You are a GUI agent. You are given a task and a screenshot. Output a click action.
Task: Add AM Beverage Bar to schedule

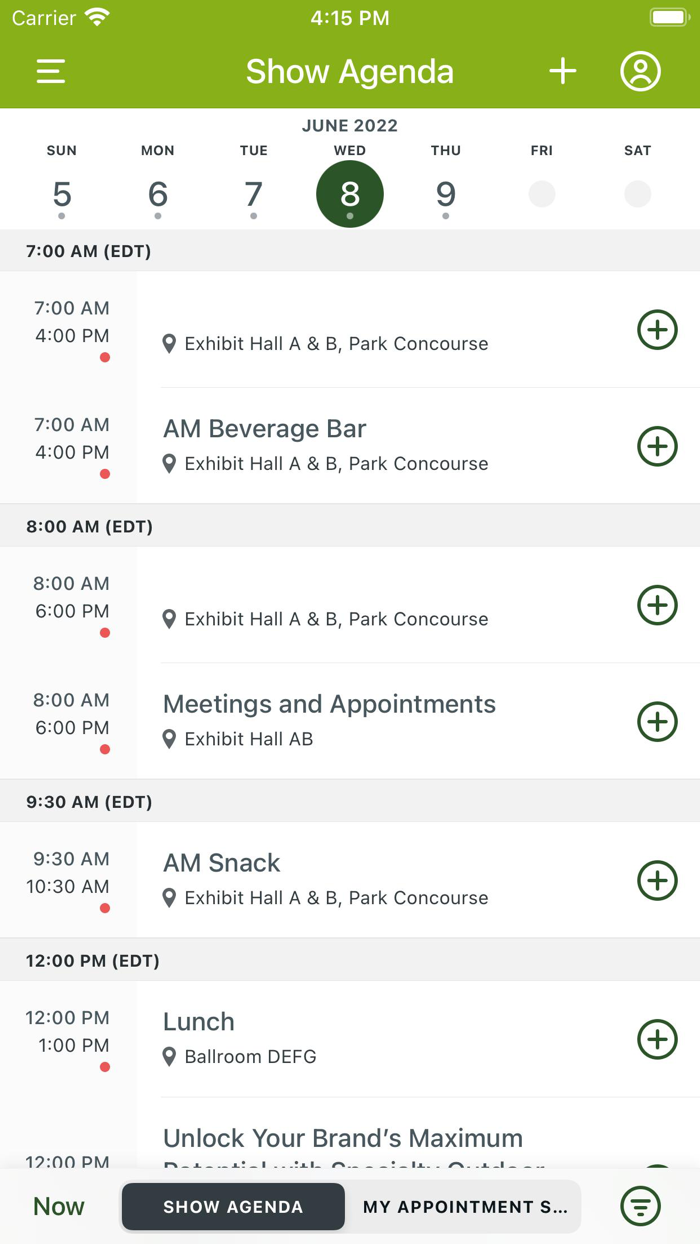coord(657,446)
